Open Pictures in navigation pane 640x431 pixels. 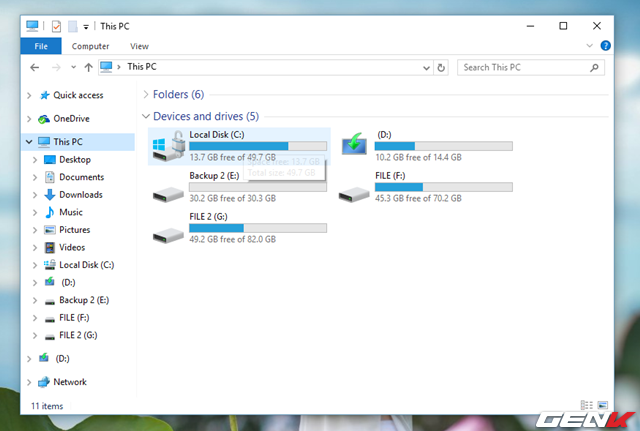(x=67, y=230)
